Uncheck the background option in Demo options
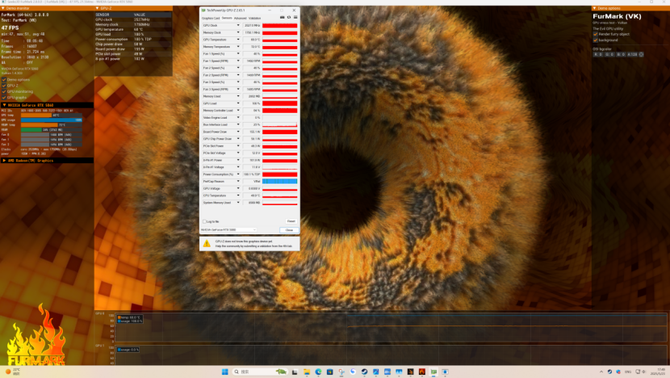 tap(595, 40)
